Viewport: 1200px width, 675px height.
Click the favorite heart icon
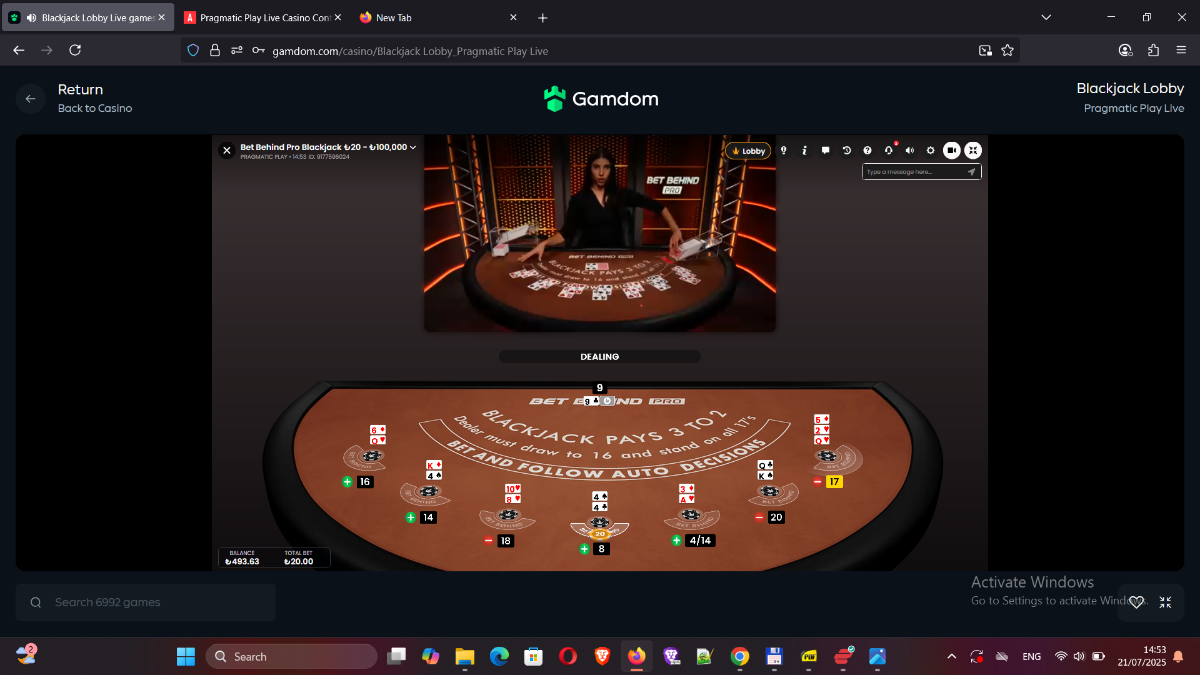(x=1136, y=602)
